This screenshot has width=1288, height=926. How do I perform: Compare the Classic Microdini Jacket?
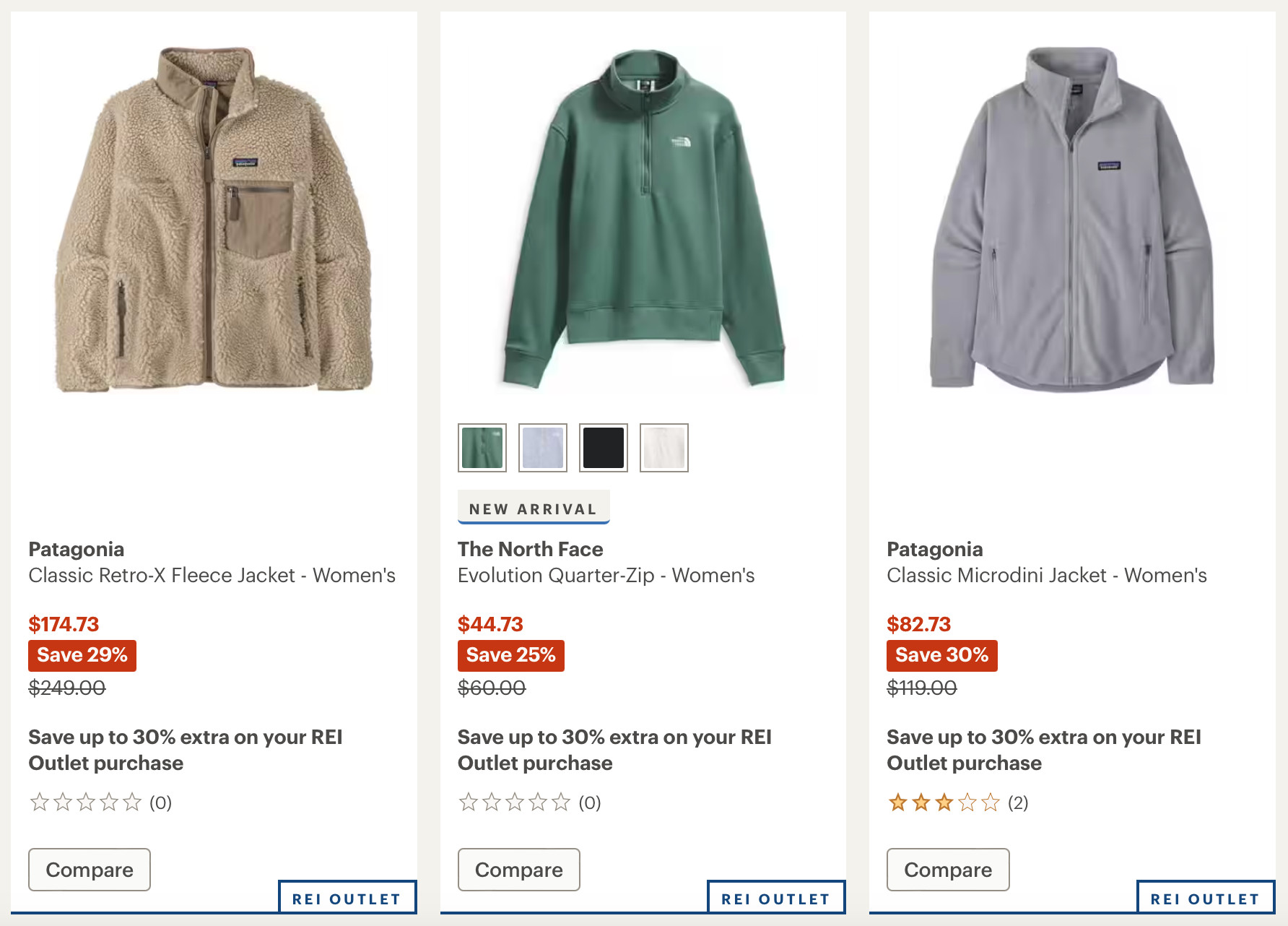(x=947, y=870)
